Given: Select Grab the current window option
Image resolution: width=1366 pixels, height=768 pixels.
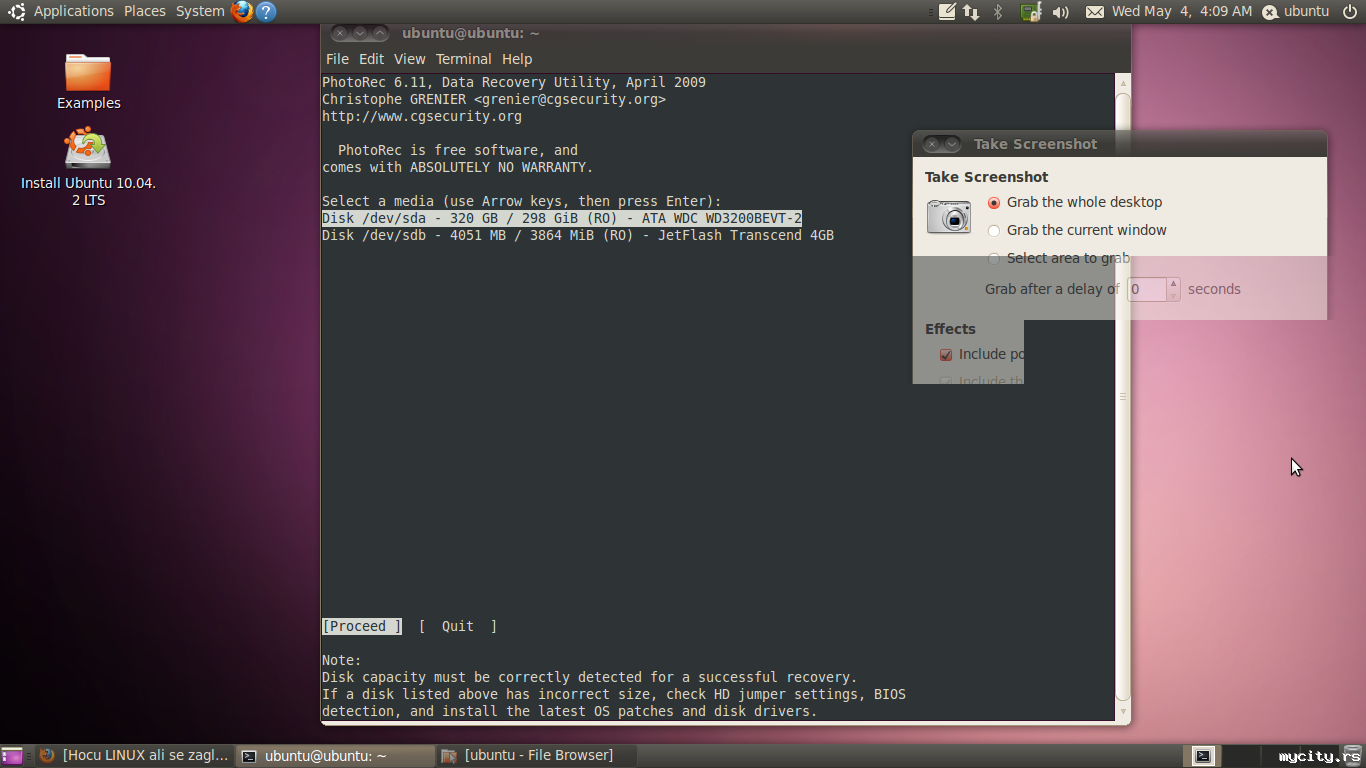Looking at the screenshot, I should pos(994,231).
